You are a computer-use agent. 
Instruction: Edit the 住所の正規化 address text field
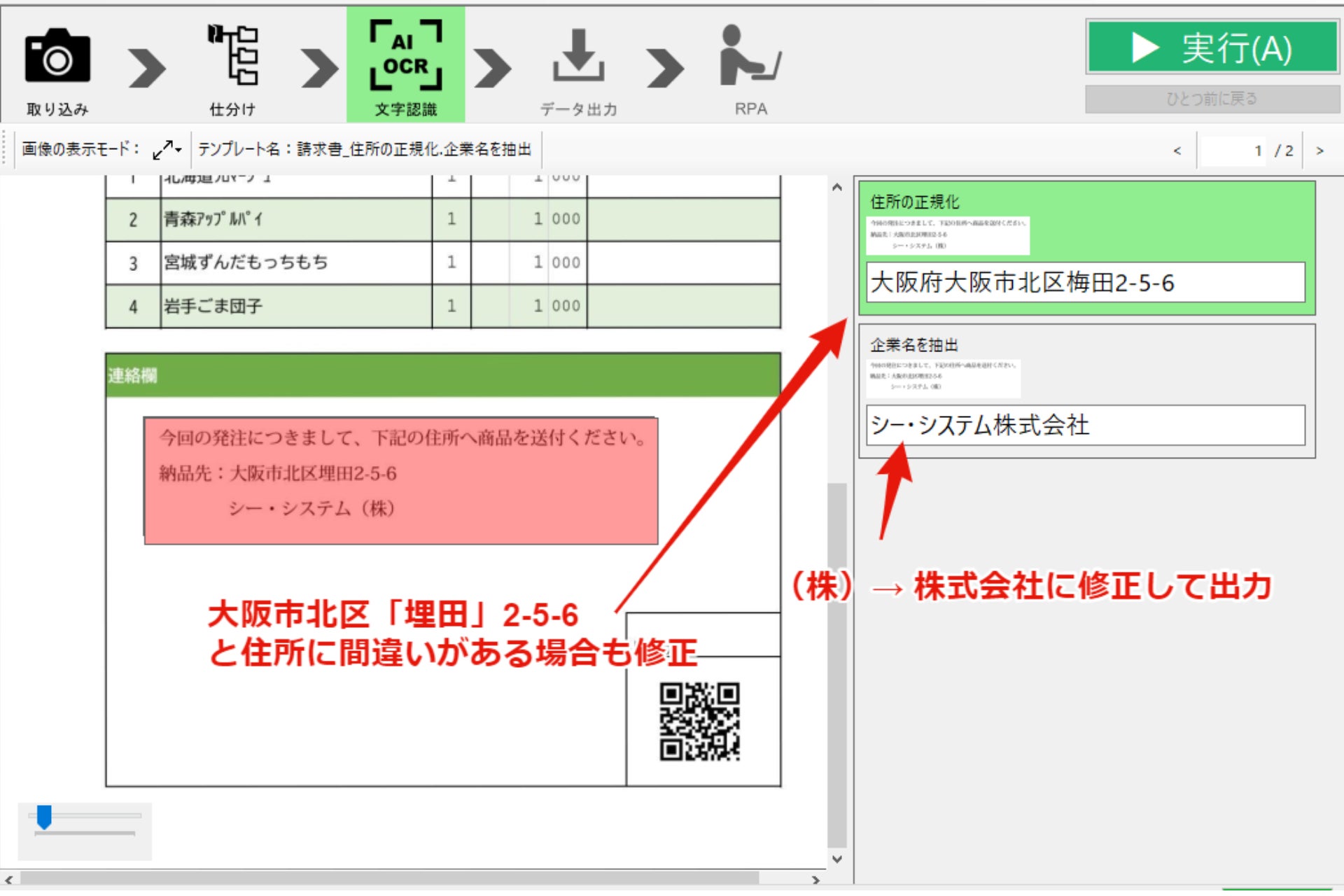1085,283
